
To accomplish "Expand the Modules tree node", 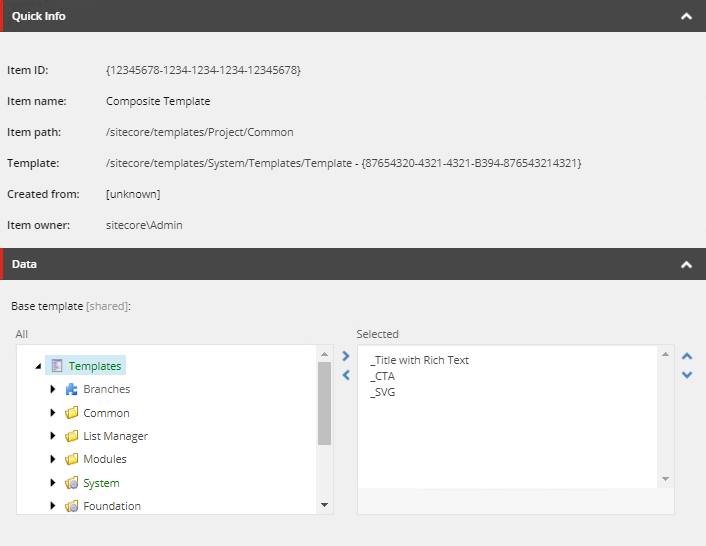I will [x=53, y=460].
